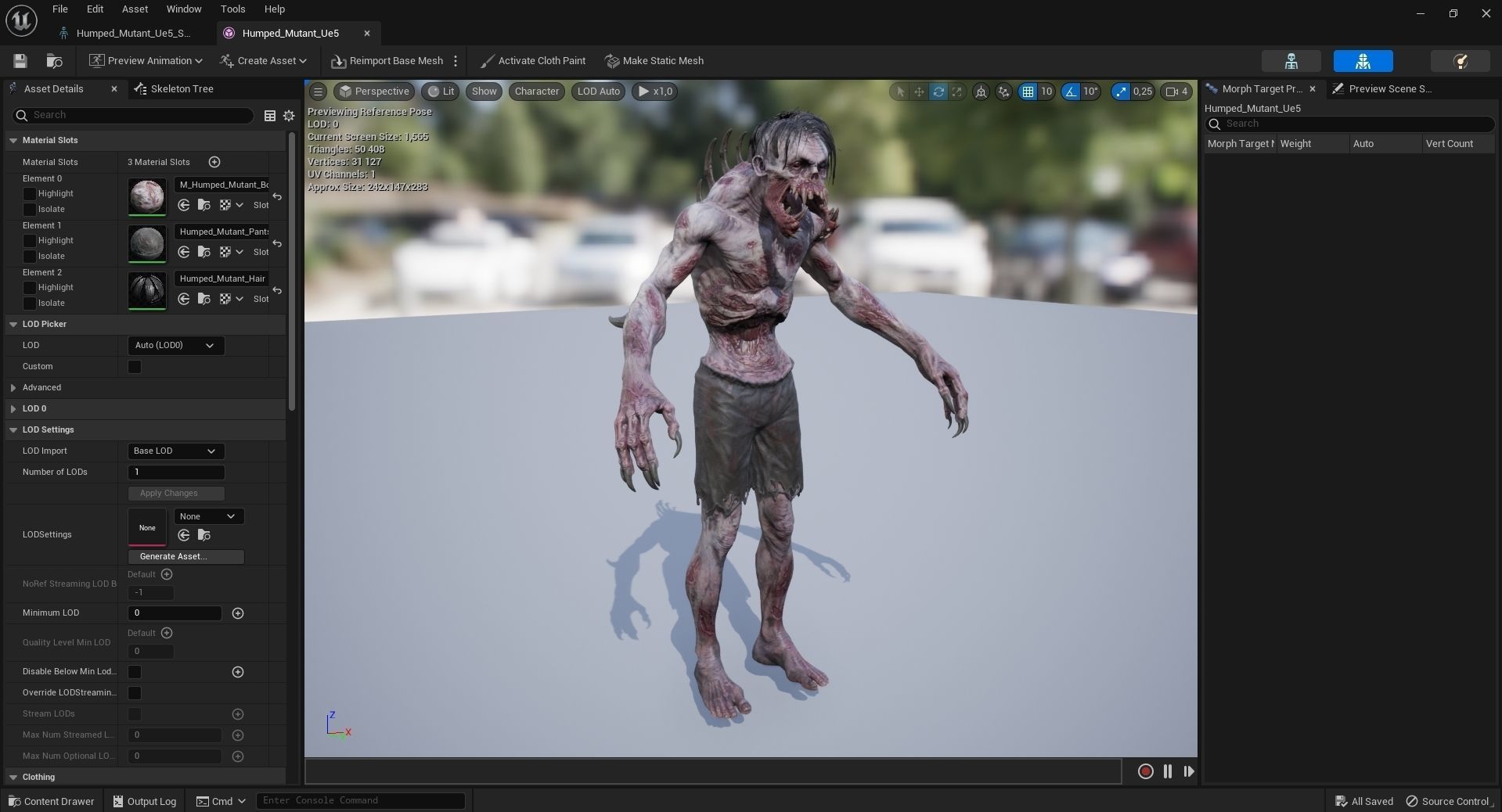The height and width of the screenshot is (812, 1502).
Task: Click Reimport Base Mesh button
Action: click(x=387, y=61)
